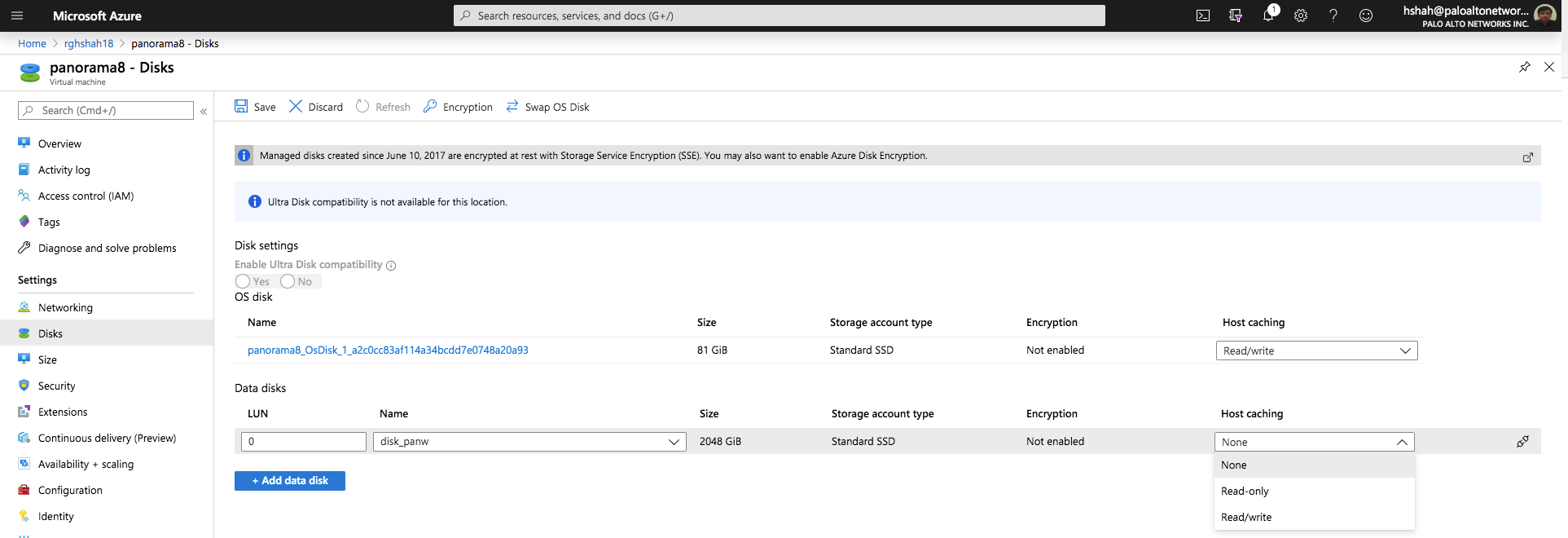The image size is (1568, 538).
Task: Click the LUN input field
Action: (x=304, y=442)
